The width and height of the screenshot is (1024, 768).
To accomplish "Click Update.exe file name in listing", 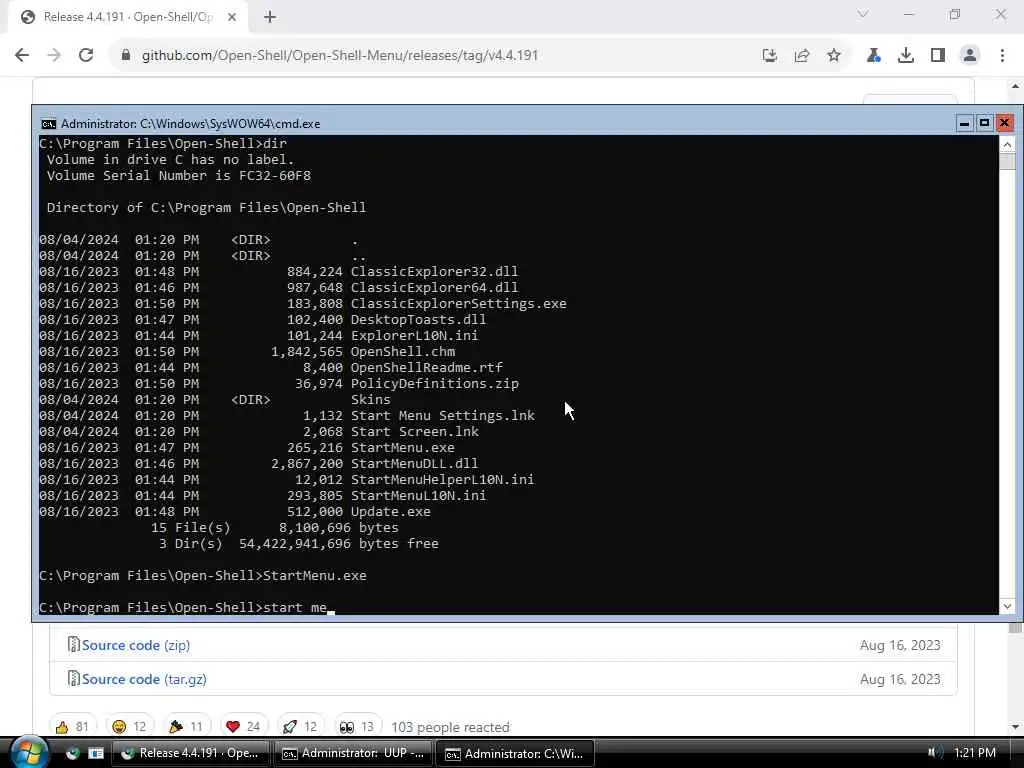I will click(x=391, y=512).
